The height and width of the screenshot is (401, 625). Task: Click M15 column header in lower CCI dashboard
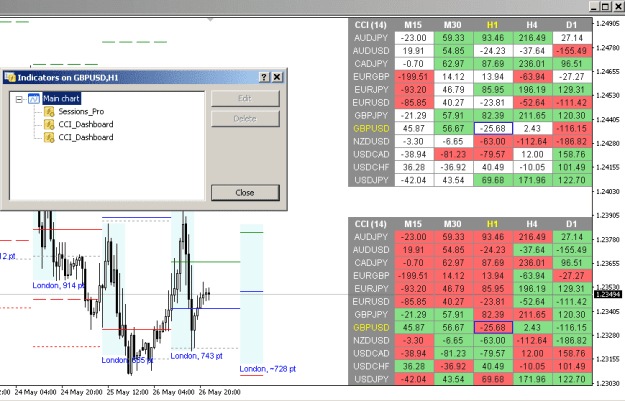413,224
